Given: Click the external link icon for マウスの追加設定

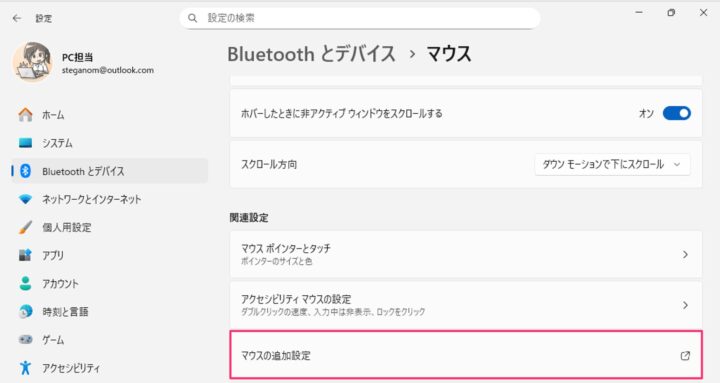Looking at the screenshot, I should (685, 355).
